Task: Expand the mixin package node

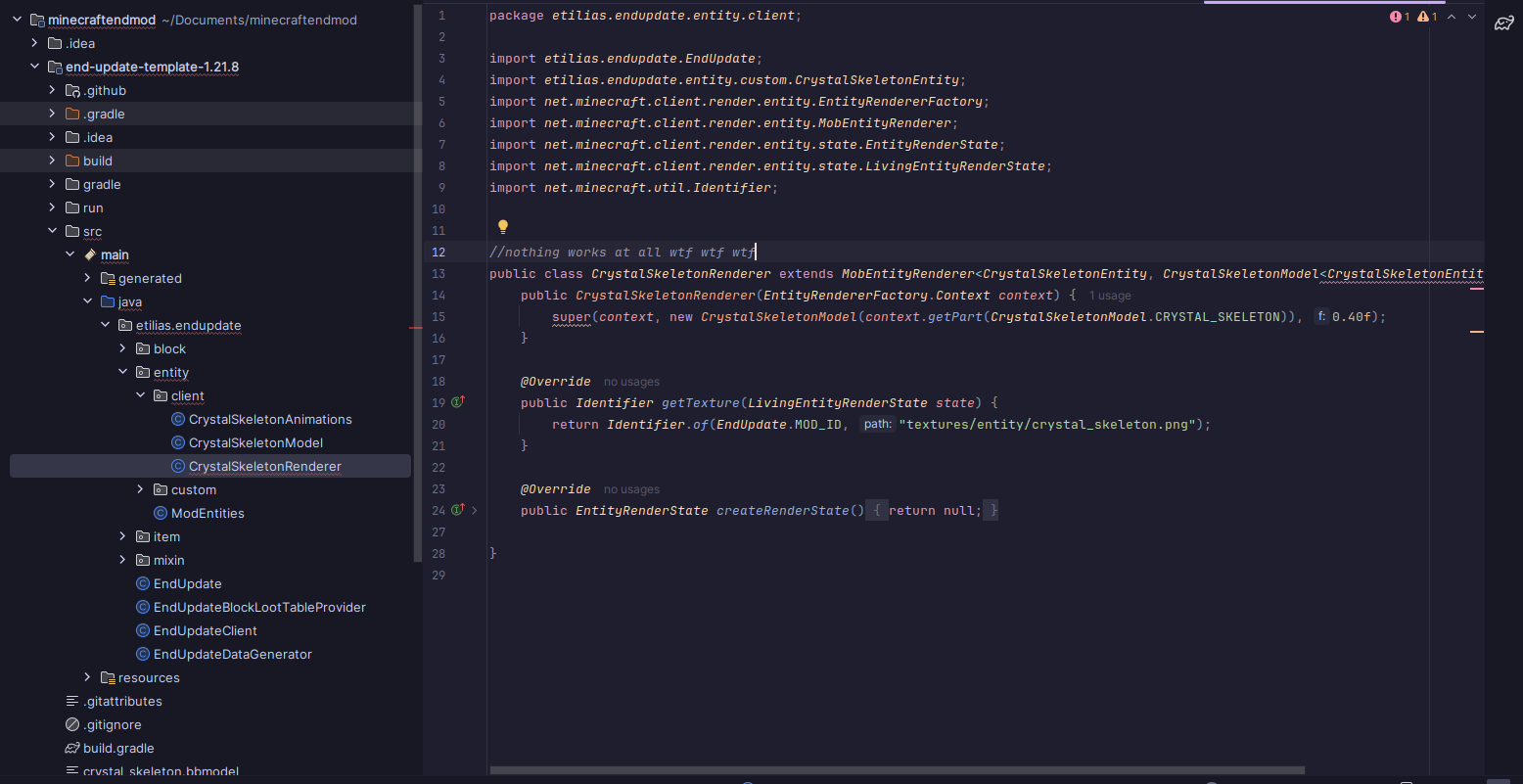Action: coord(122,560)
